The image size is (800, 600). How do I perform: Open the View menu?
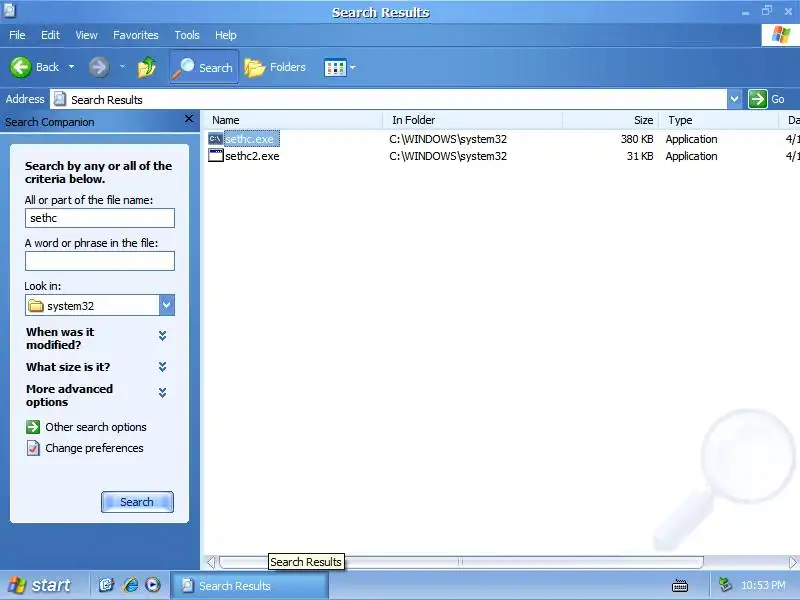[x=86, y=35]
